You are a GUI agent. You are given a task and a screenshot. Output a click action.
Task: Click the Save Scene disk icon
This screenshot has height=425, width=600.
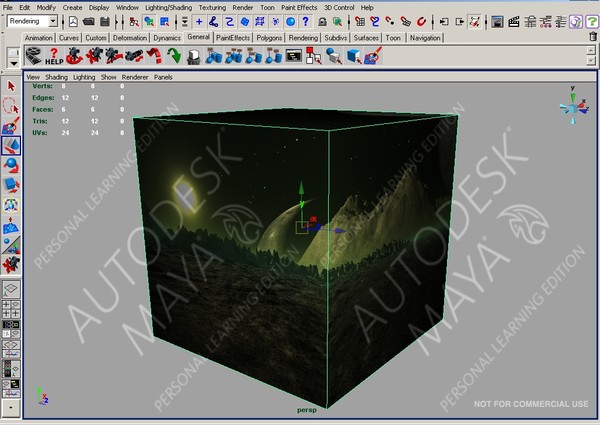click(104, 22)
